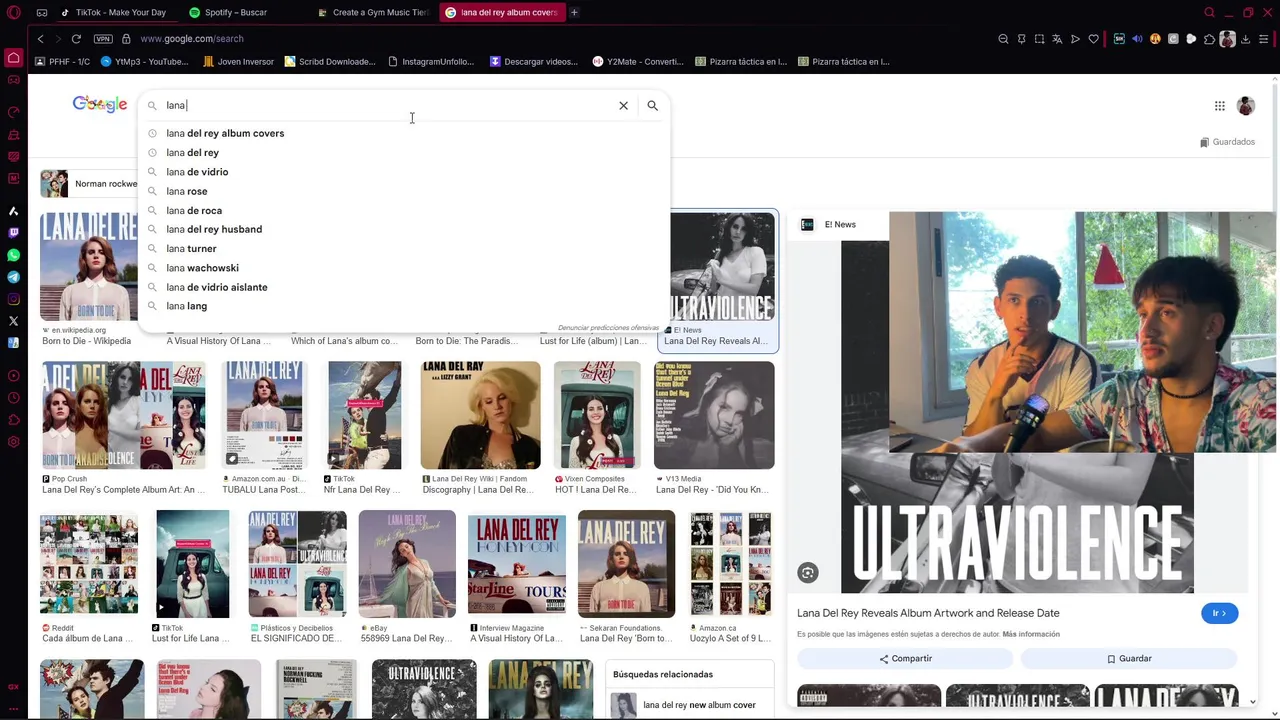Open the sidebar history clock icon
Screen dimensions: 1280x720
click(x=13, y=398)
